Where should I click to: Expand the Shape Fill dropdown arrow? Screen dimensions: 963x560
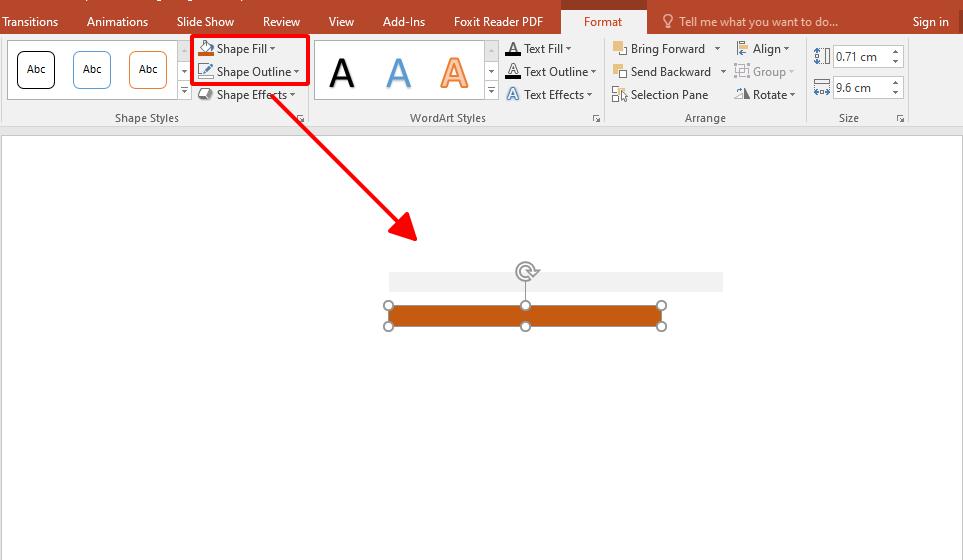pyautogui.click(x=273, y=49)
